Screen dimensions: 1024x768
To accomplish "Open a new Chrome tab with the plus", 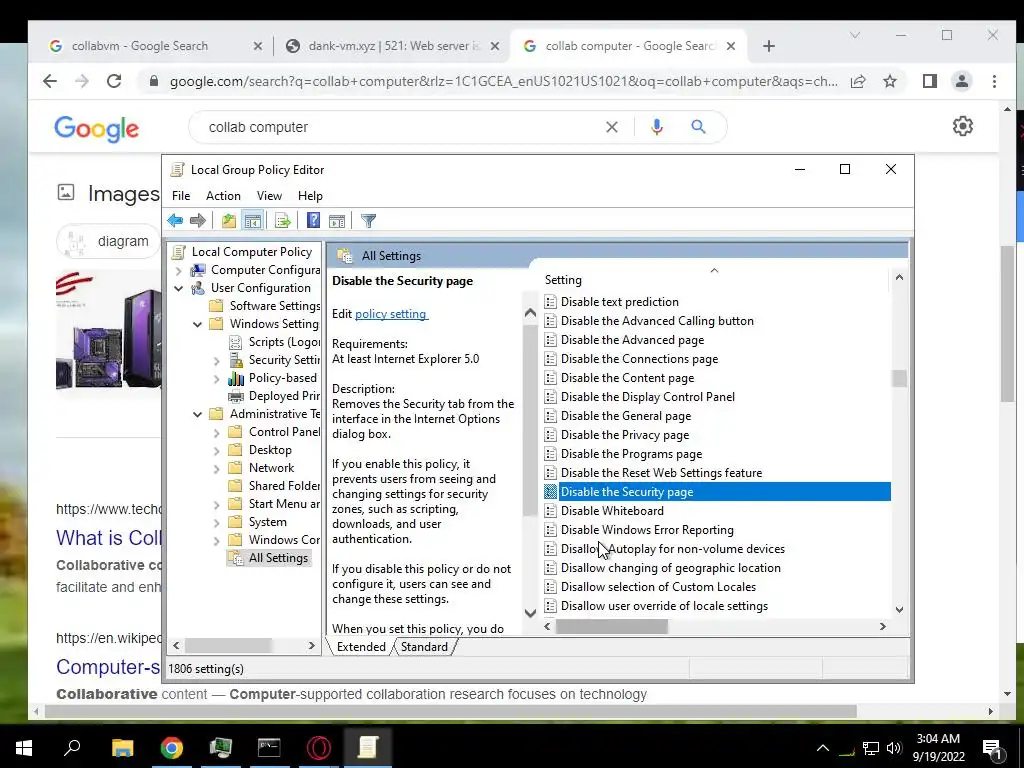I will pyautogui.click(x=769, y=46).
